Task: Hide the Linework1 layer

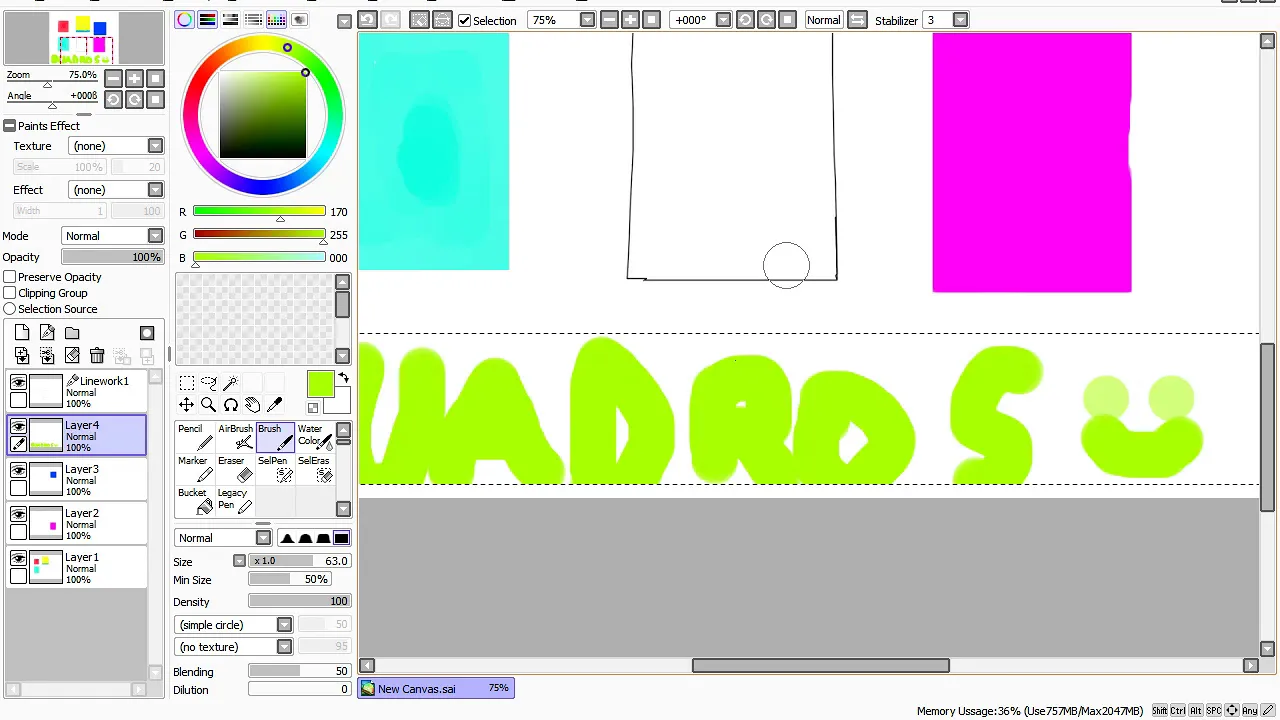Action: pyautogui.click(x=18, y=382)
